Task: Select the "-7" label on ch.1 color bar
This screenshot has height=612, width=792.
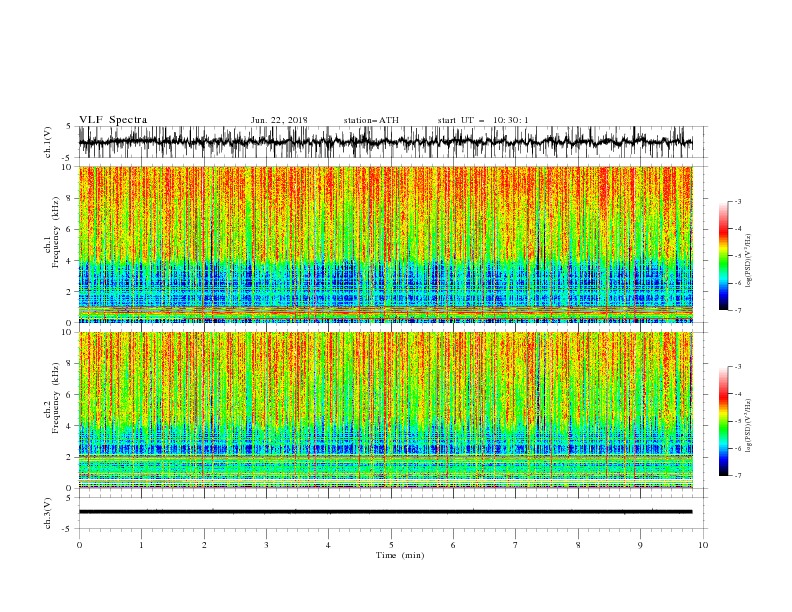Action: pyautogui.click(x=738, y=310)
